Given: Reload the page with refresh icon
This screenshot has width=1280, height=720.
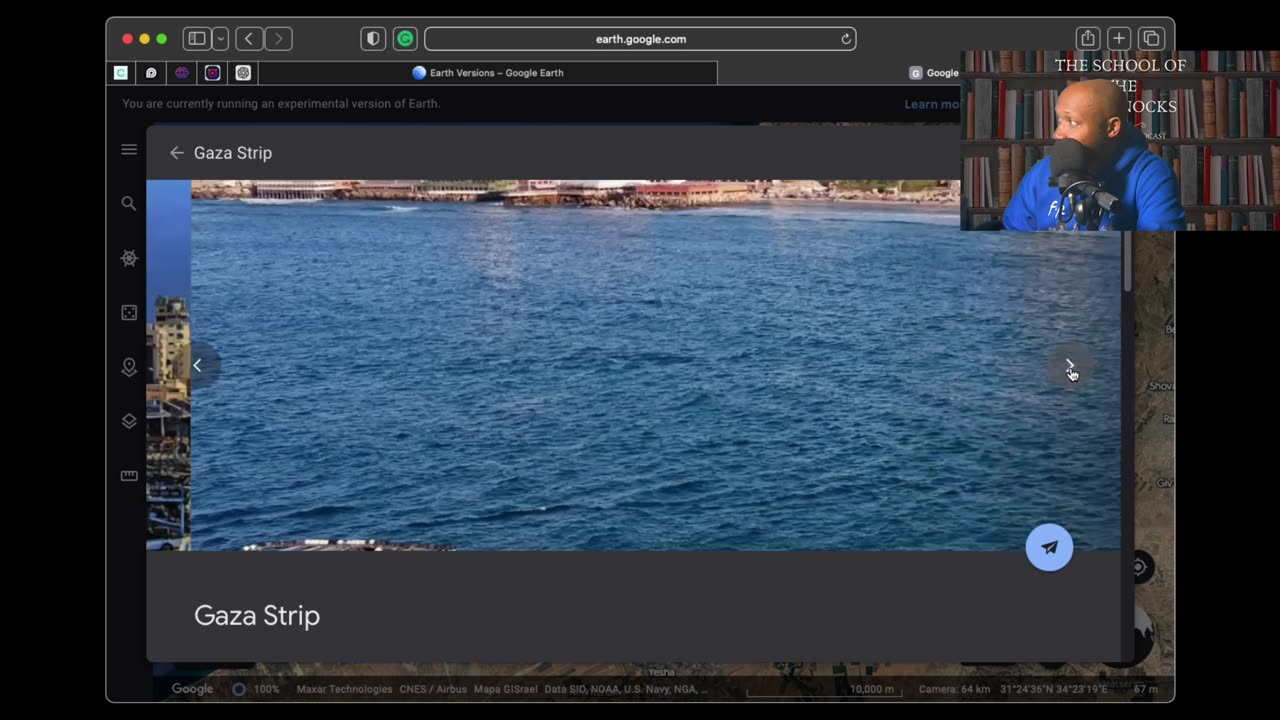Looking at the screenshot, I should (846, 39).
